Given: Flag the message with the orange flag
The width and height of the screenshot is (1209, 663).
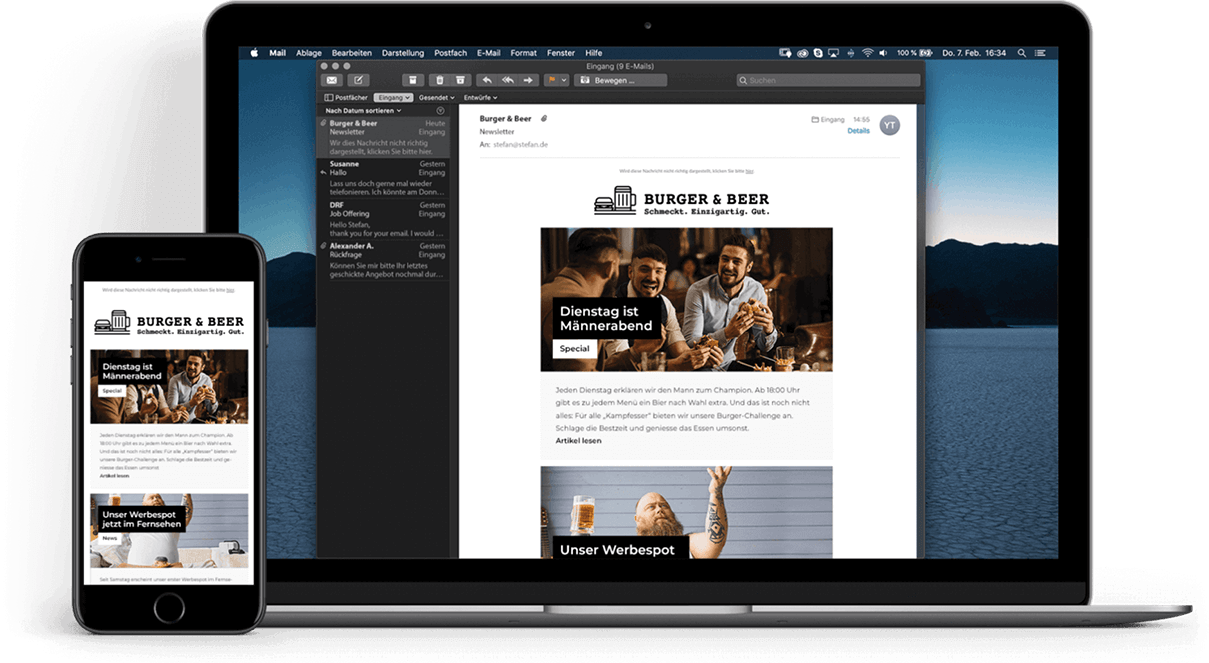Looking at the screenshot, I should 551,80.
